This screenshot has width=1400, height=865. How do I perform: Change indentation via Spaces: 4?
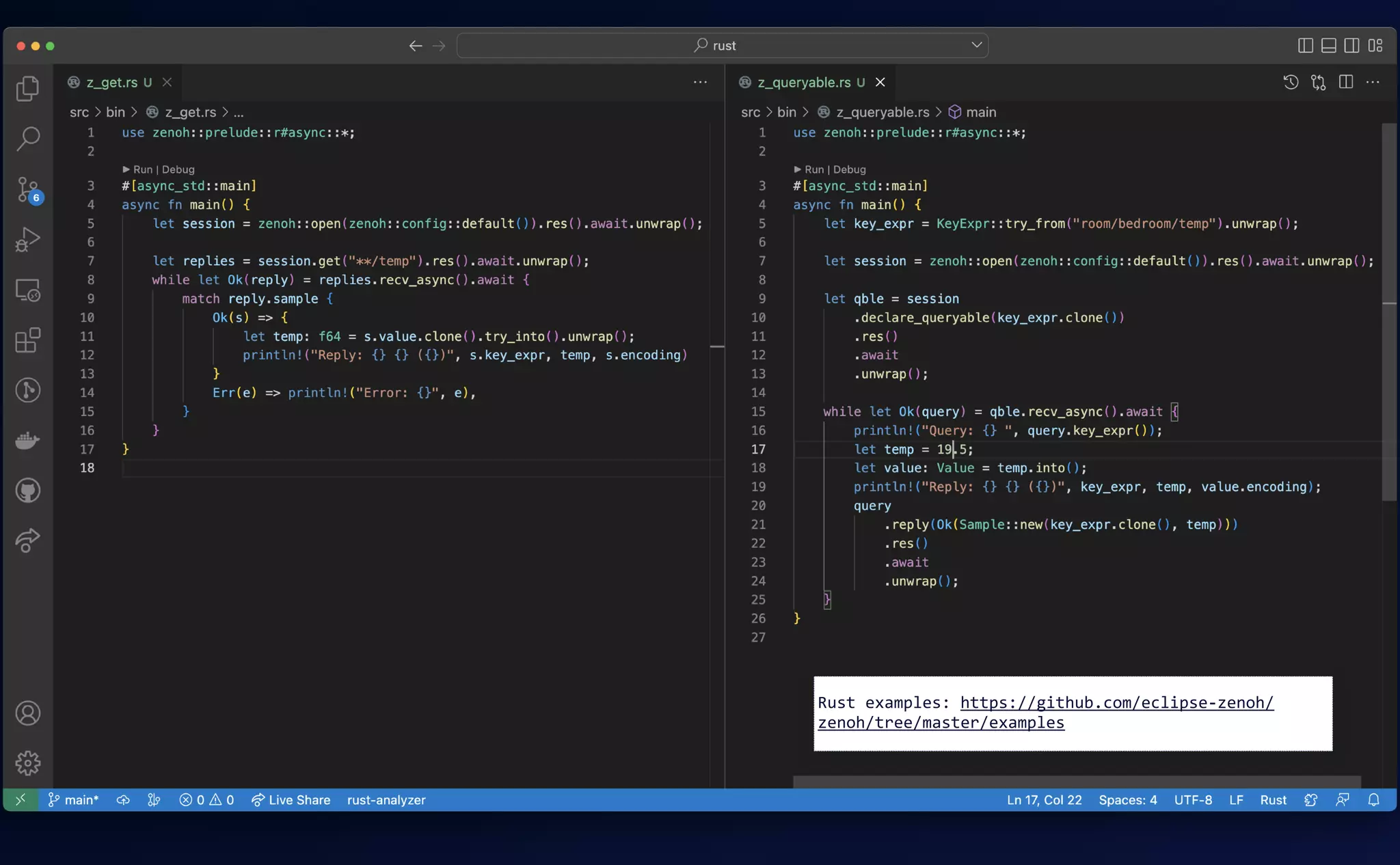(x=1128, y=800)
